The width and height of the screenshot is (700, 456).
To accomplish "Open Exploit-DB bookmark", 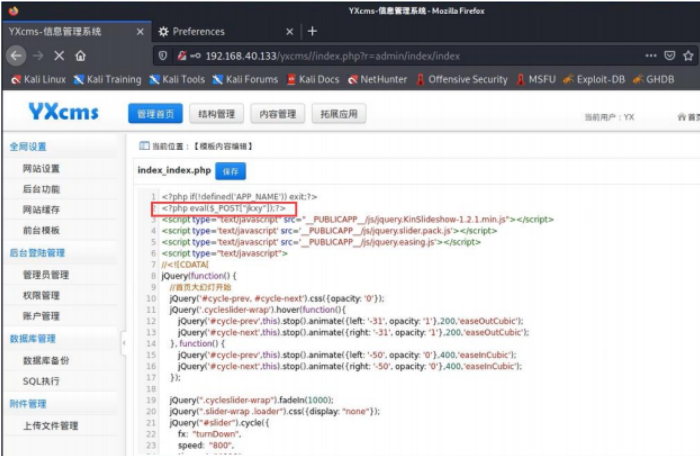I will tap(594, 79).
